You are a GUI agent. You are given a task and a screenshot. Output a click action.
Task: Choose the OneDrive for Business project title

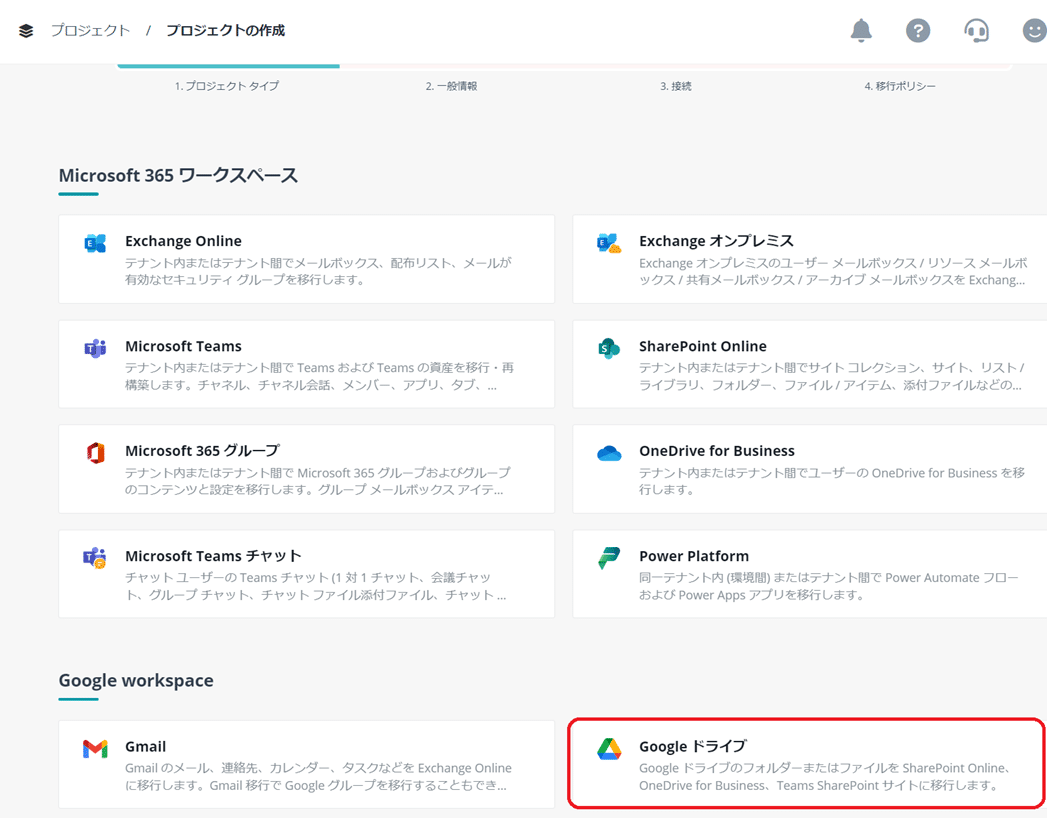[x=717, y=451]
